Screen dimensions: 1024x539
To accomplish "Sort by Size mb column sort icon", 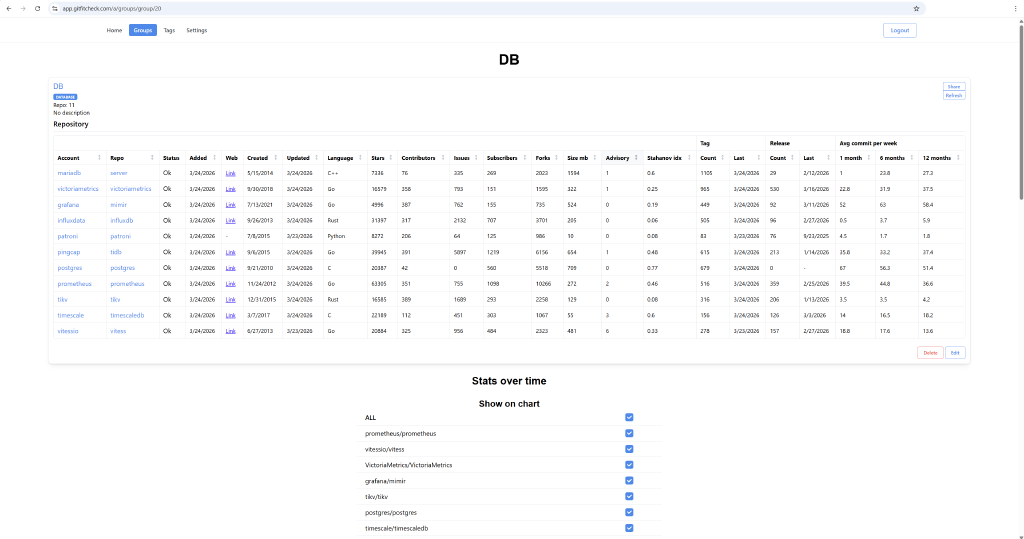I will pyautogui.click(x=594, y=158).
